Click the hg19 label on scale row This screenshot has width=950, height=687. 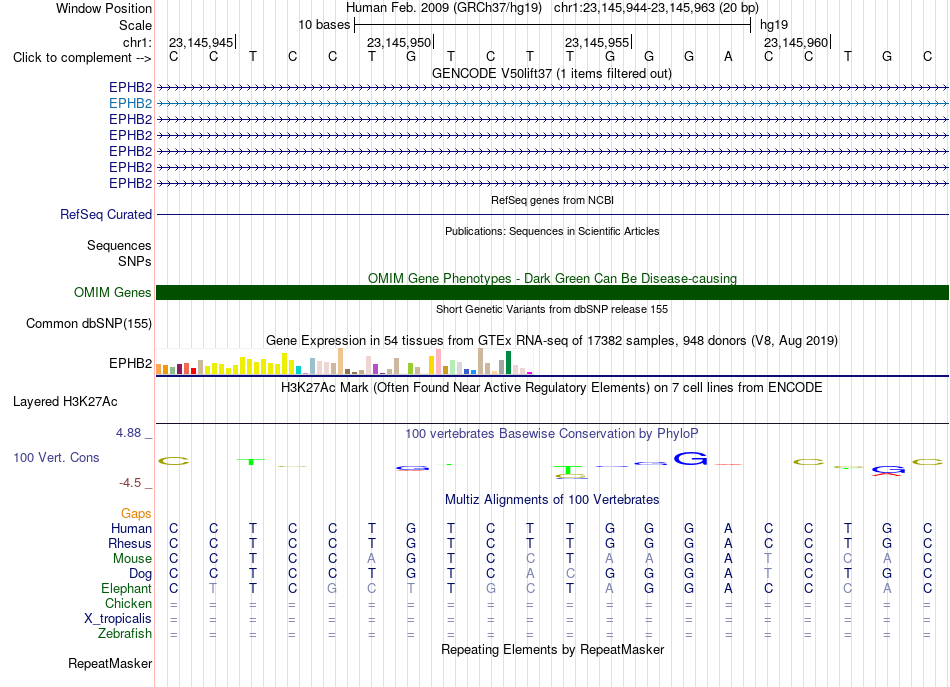tap(774, 25)
